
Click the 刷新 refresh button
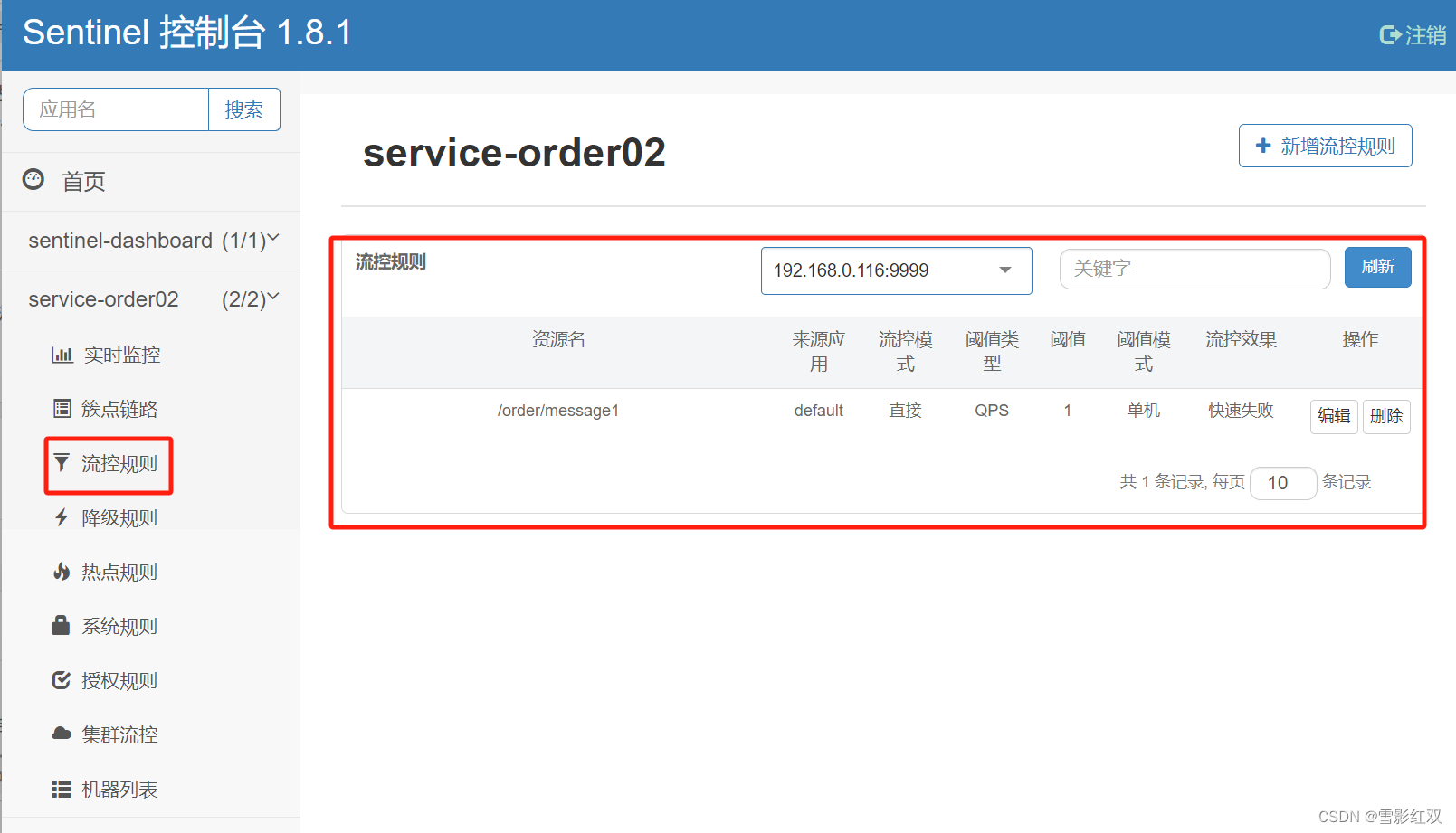coord(1377,267)
